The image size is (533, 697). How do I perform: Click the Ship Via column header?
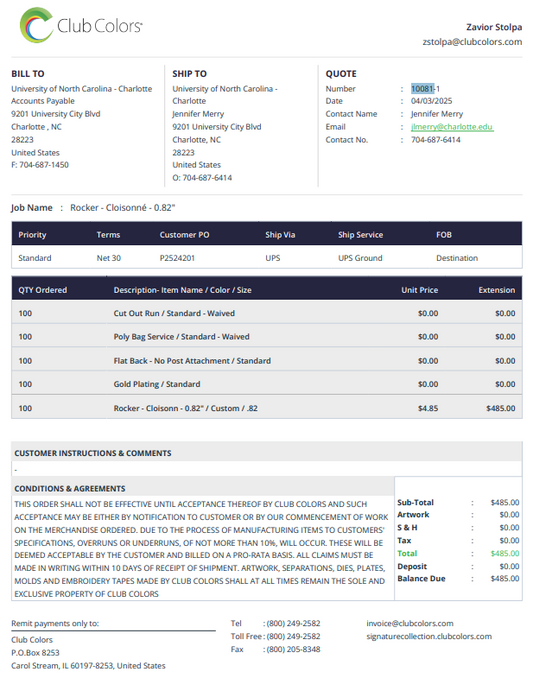(280, 235)
